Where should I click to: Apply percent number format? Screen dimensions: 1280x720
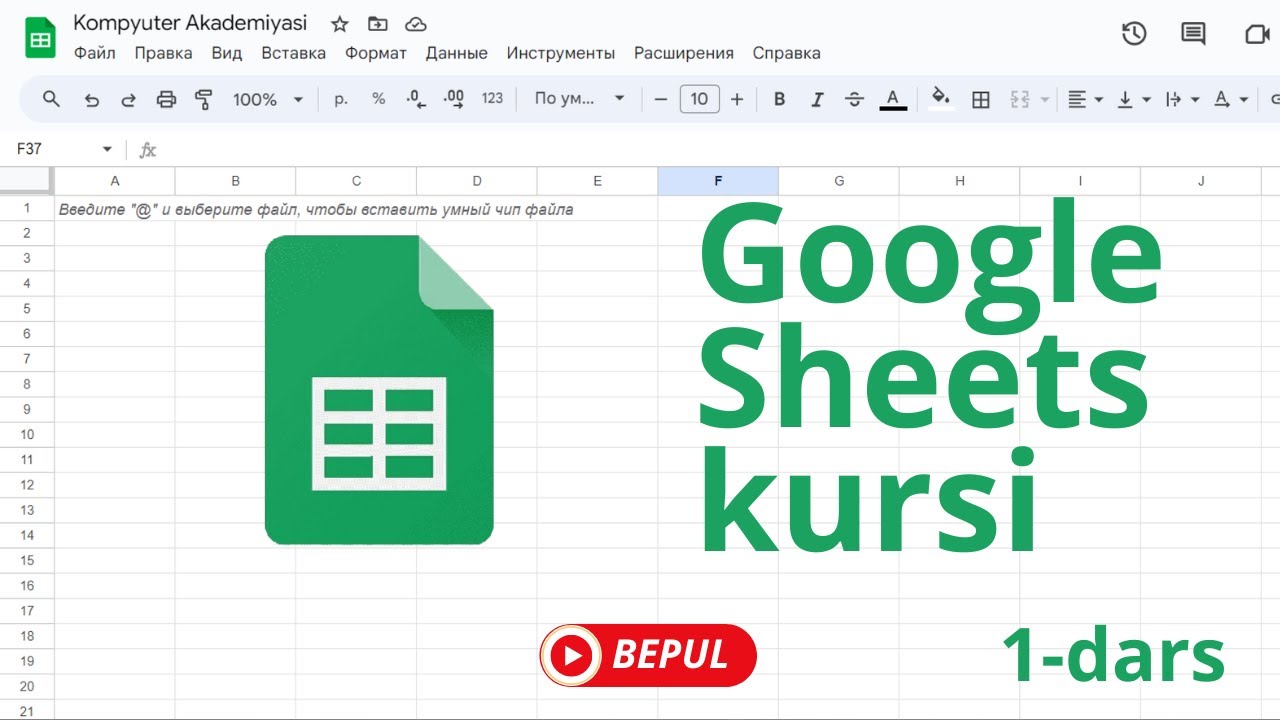378,99
